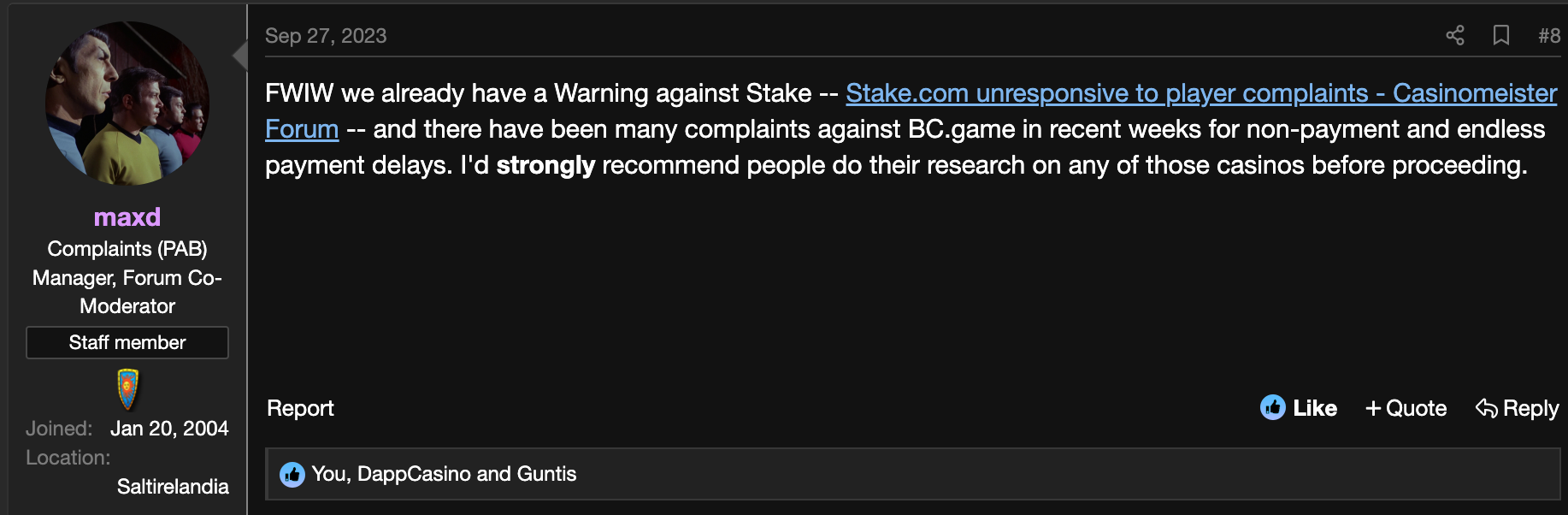Open maxd's Star Trek avatar
Viewport: 1568px width, 515px height.
tap(127, 103)
